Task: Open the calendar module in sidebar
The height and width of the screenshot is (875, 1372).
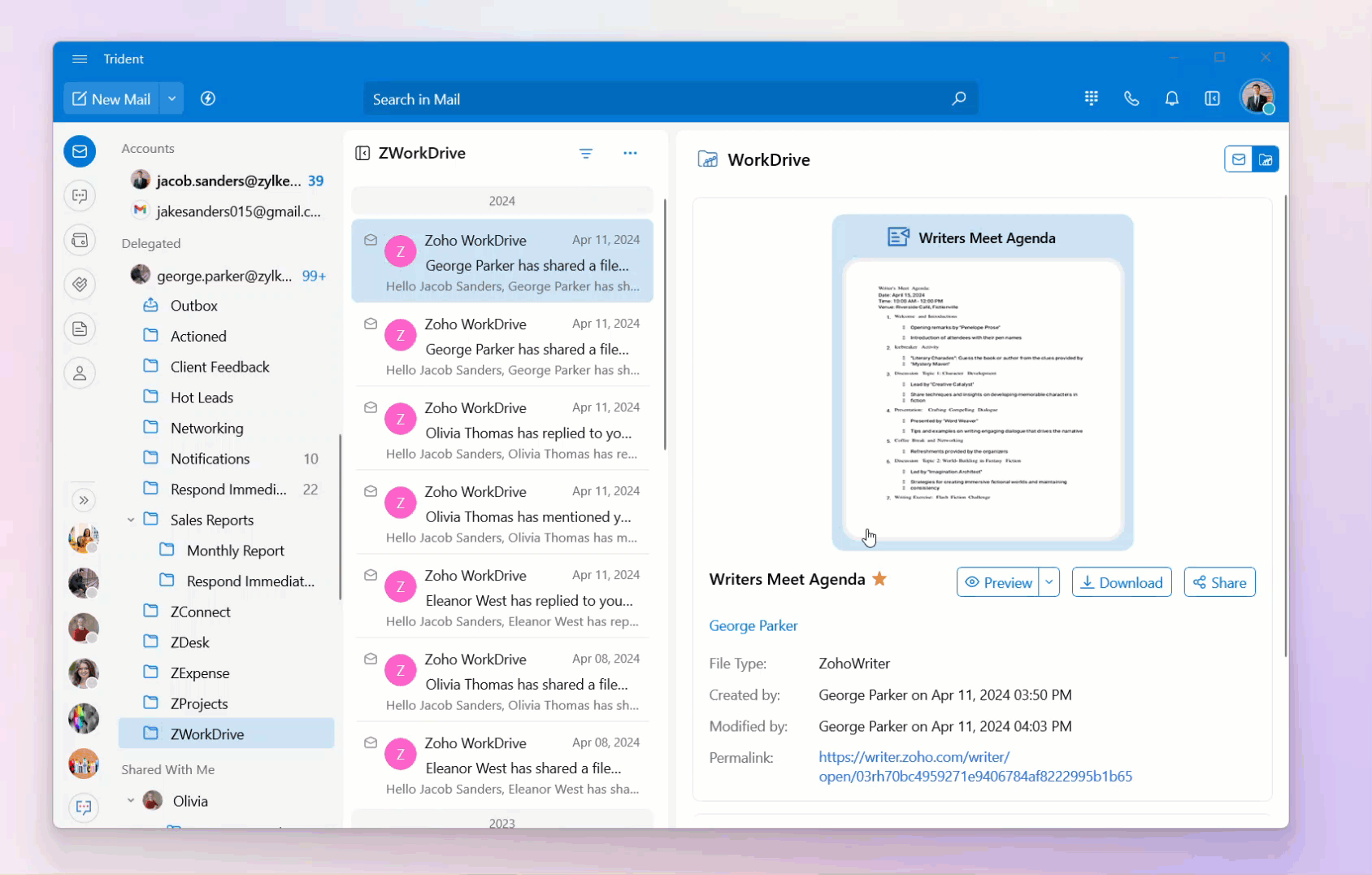Action: point(80,240)
